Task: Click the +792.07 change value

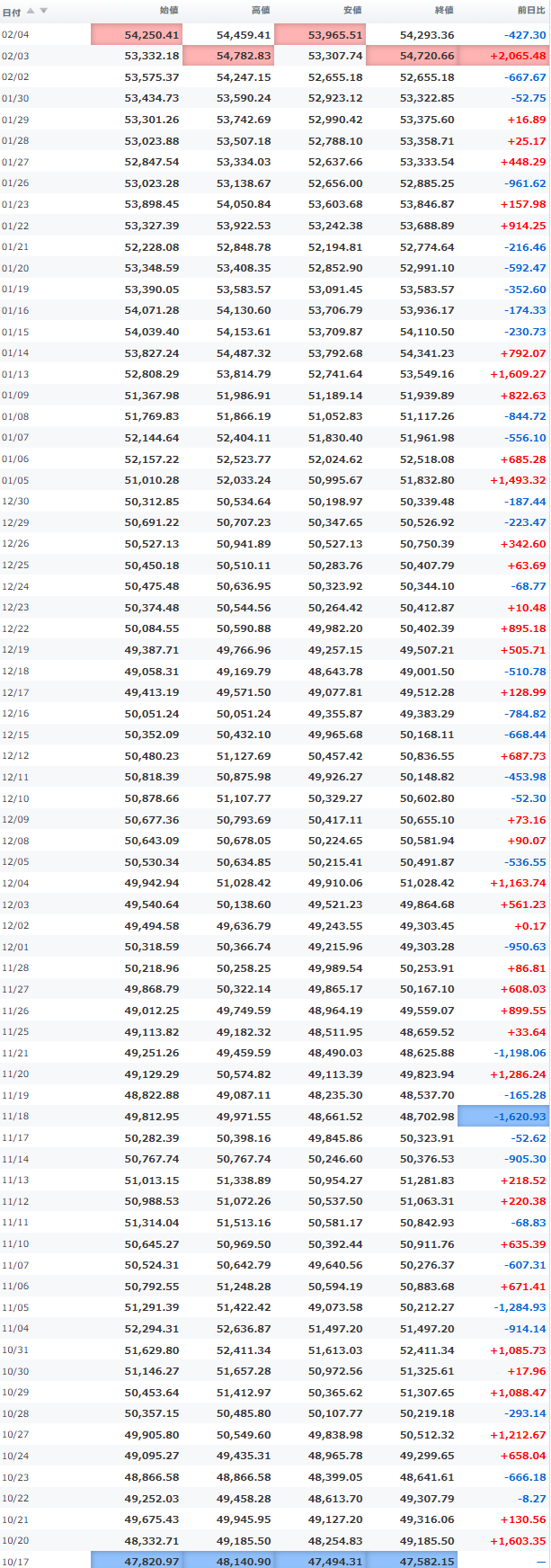Action: tap(523, 353)
